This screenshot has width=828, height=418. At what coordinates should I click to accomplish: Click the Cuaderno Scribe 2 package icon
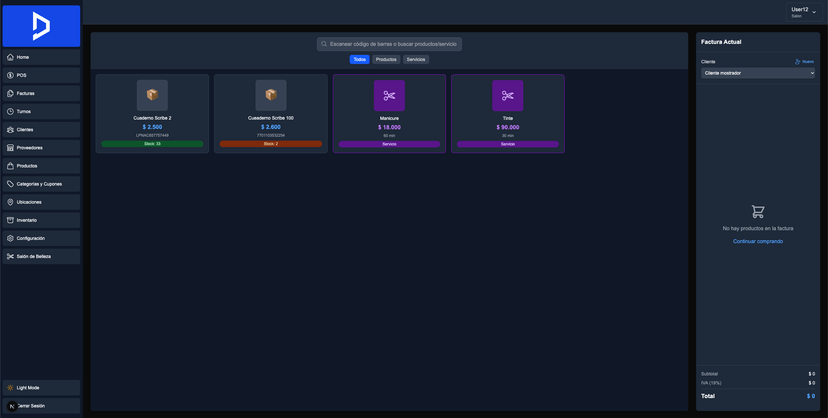point(152,95)
